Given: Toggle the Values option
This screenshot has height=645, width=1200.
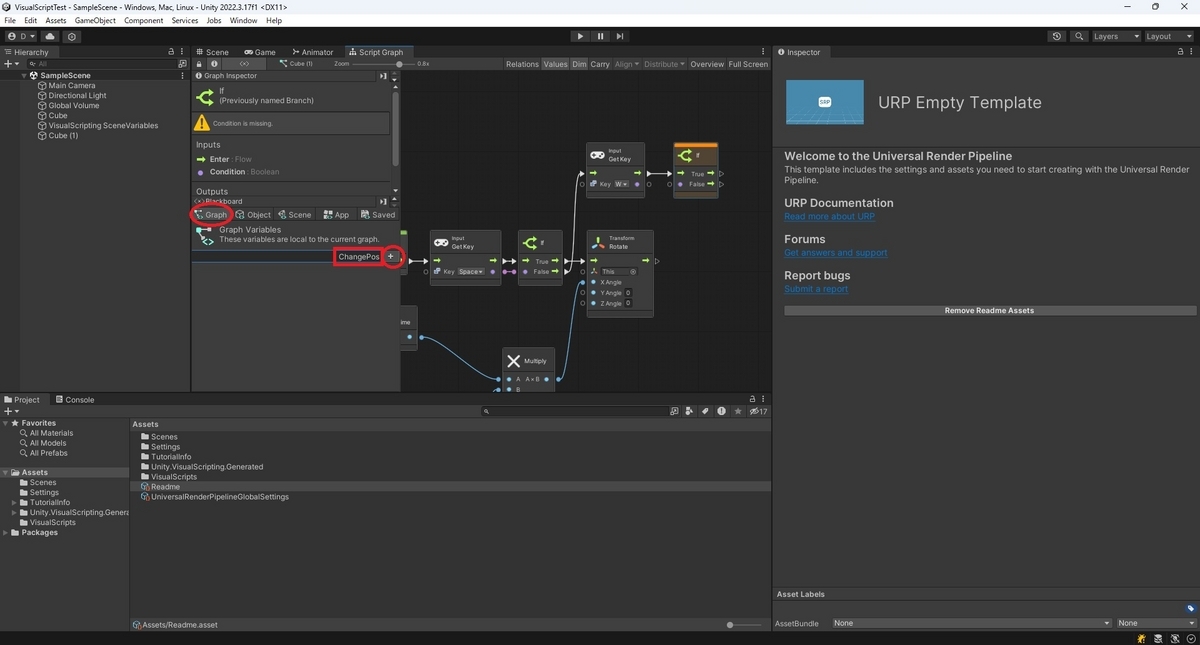Looking at the screenshot, I should [555, 64].
